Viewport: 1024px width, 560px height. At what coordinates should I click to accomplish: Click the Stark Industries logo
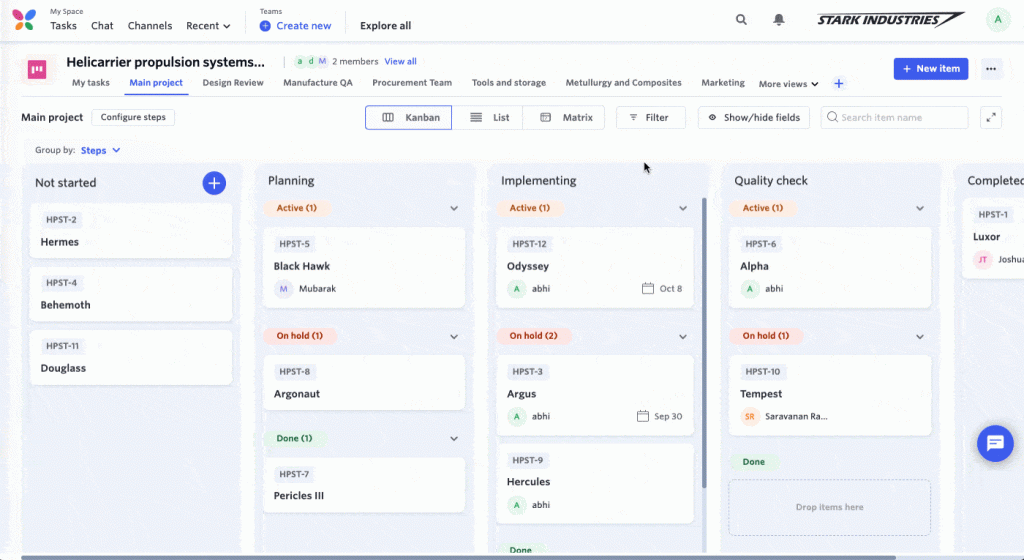(891, 20)
